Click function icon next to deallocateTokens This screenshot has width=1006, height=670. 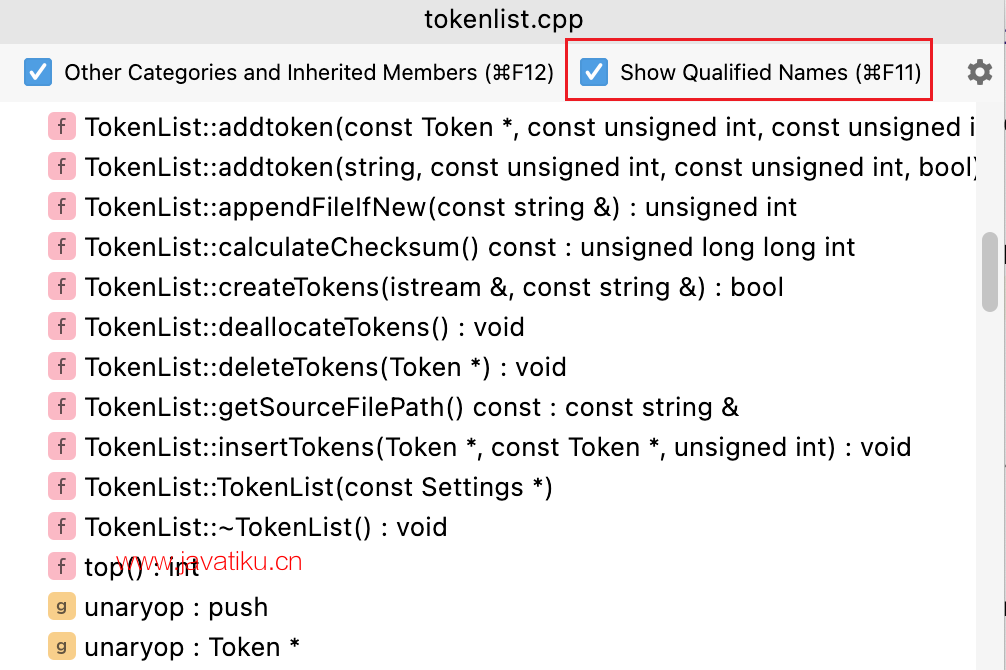point(62,327)
